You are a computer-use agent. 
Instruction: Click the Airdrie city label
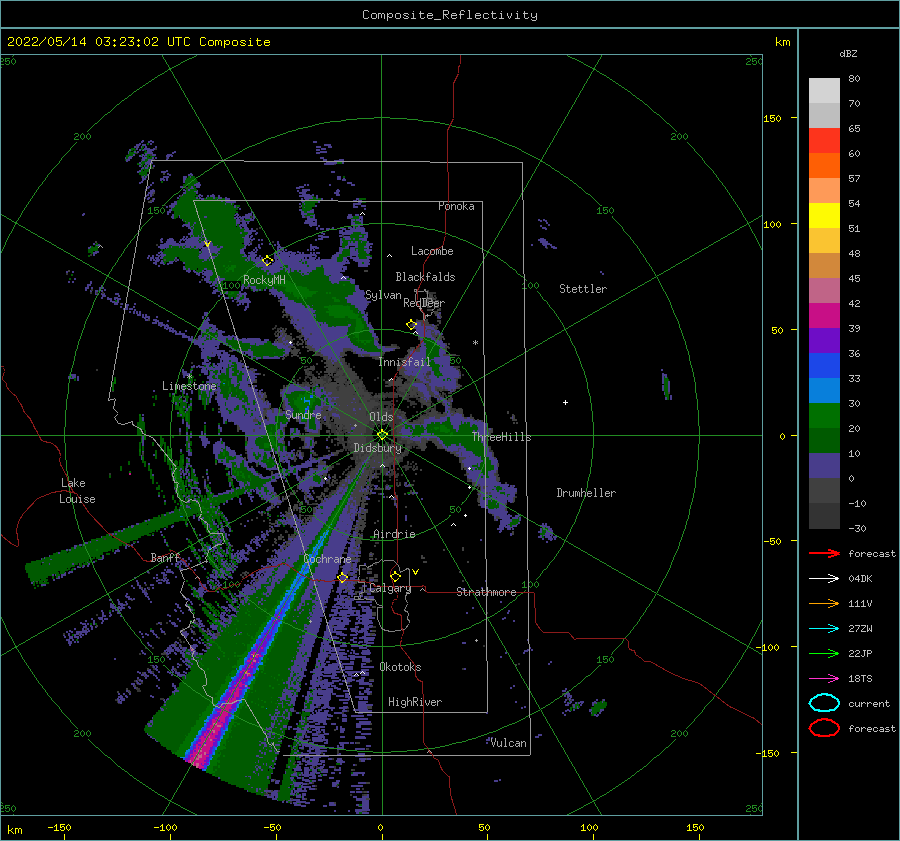(x=394, y=534)
